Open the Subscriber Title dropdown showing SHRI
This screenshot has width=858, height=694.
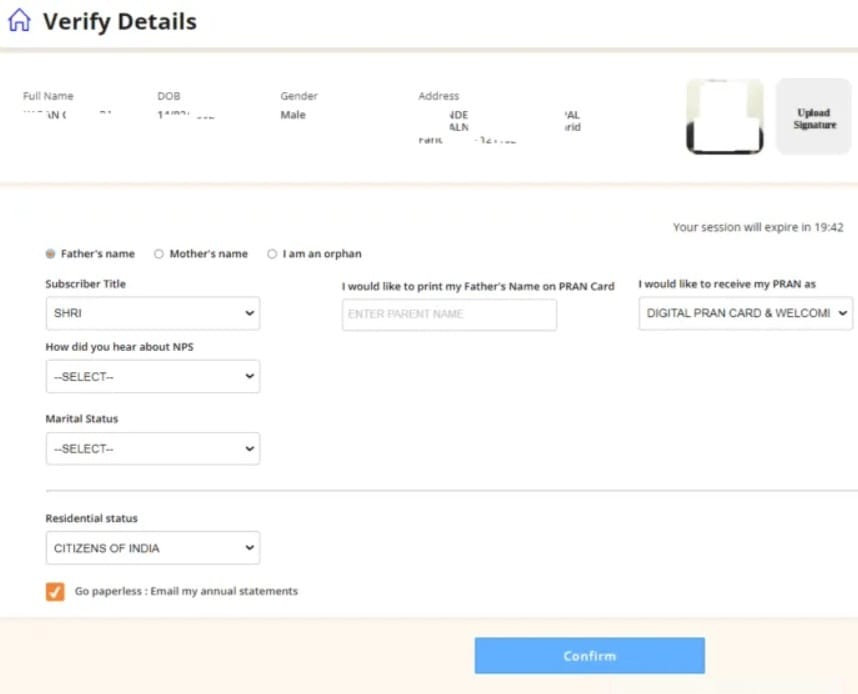[153, 313]
